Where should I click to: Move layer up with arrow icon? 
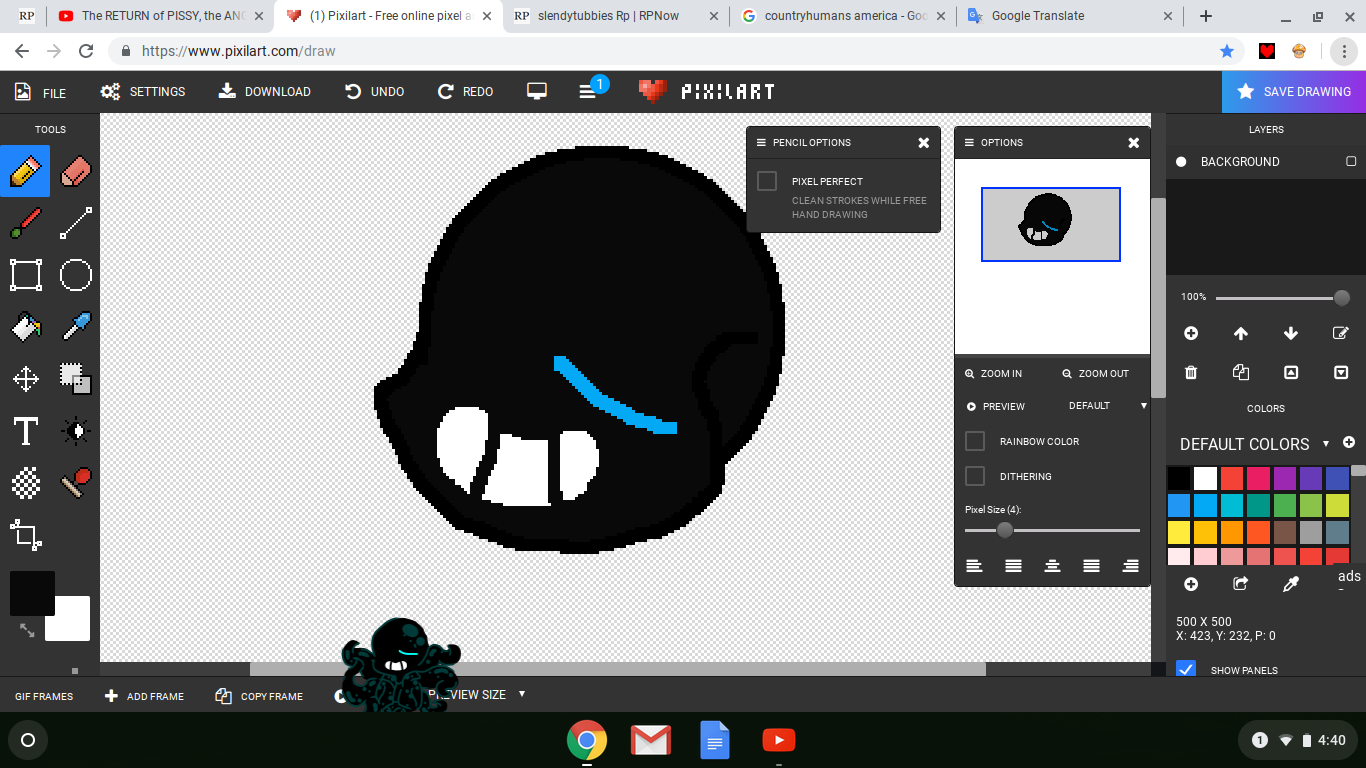point(1241,333)
